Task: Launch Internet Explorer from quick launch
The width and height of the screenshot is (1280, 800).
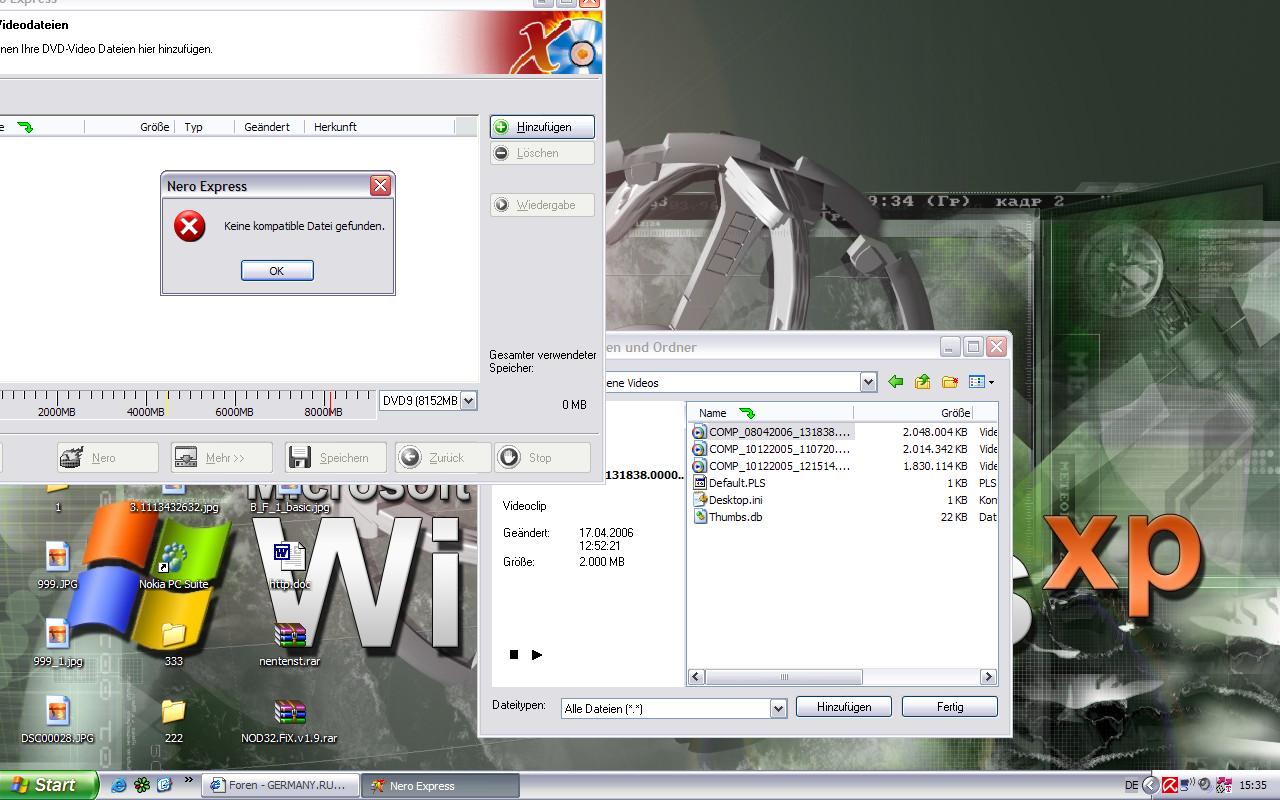Action: [119, 786]
